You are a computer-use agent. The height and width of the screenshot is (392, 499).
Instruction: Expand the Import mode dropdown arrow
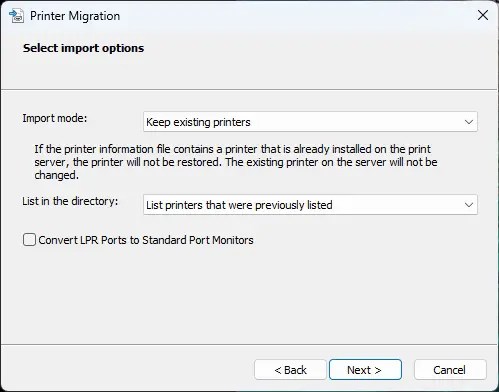pos(469,122)
